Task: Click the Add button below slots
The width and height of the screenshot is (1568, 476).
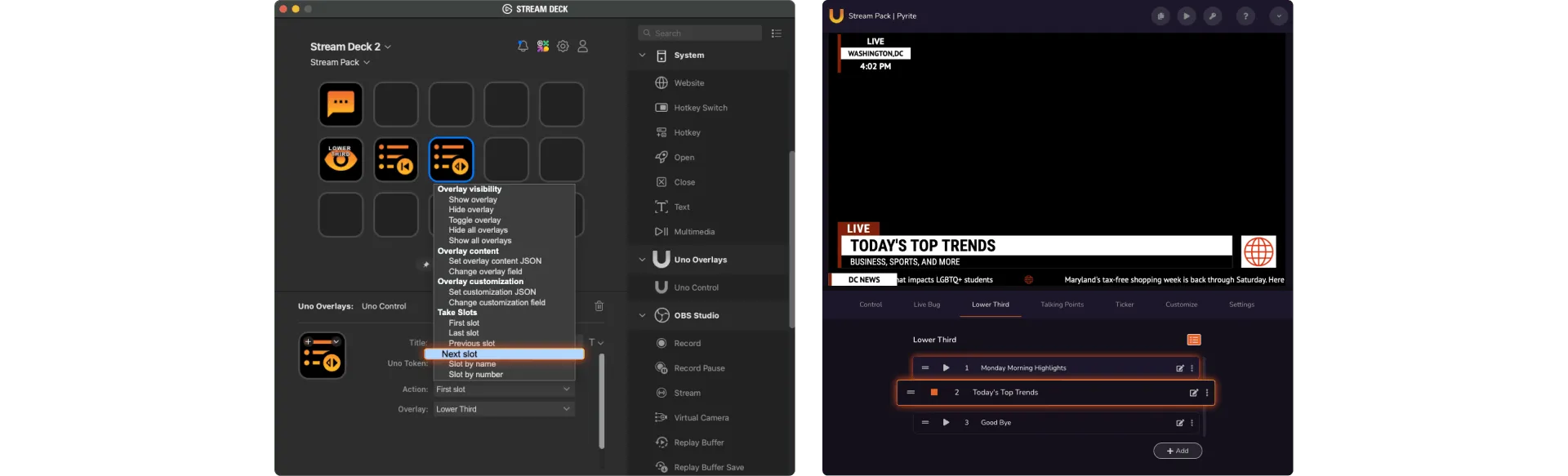Action: [1178, 451]
